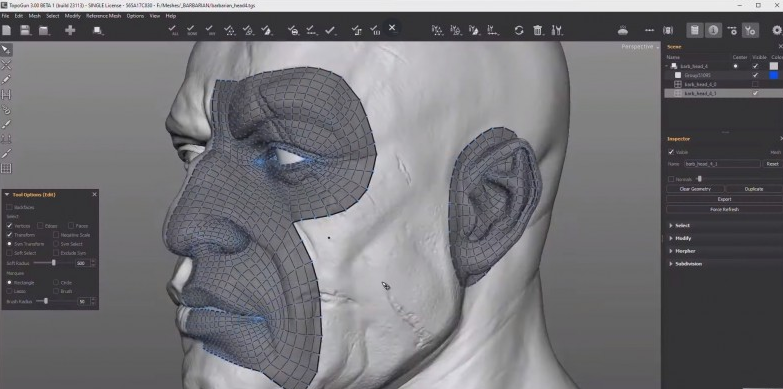Image resolution: width=783 pixels, height=389 pixels.
Task: Select the Circle marquee radio button
Action: pos(55,283)
